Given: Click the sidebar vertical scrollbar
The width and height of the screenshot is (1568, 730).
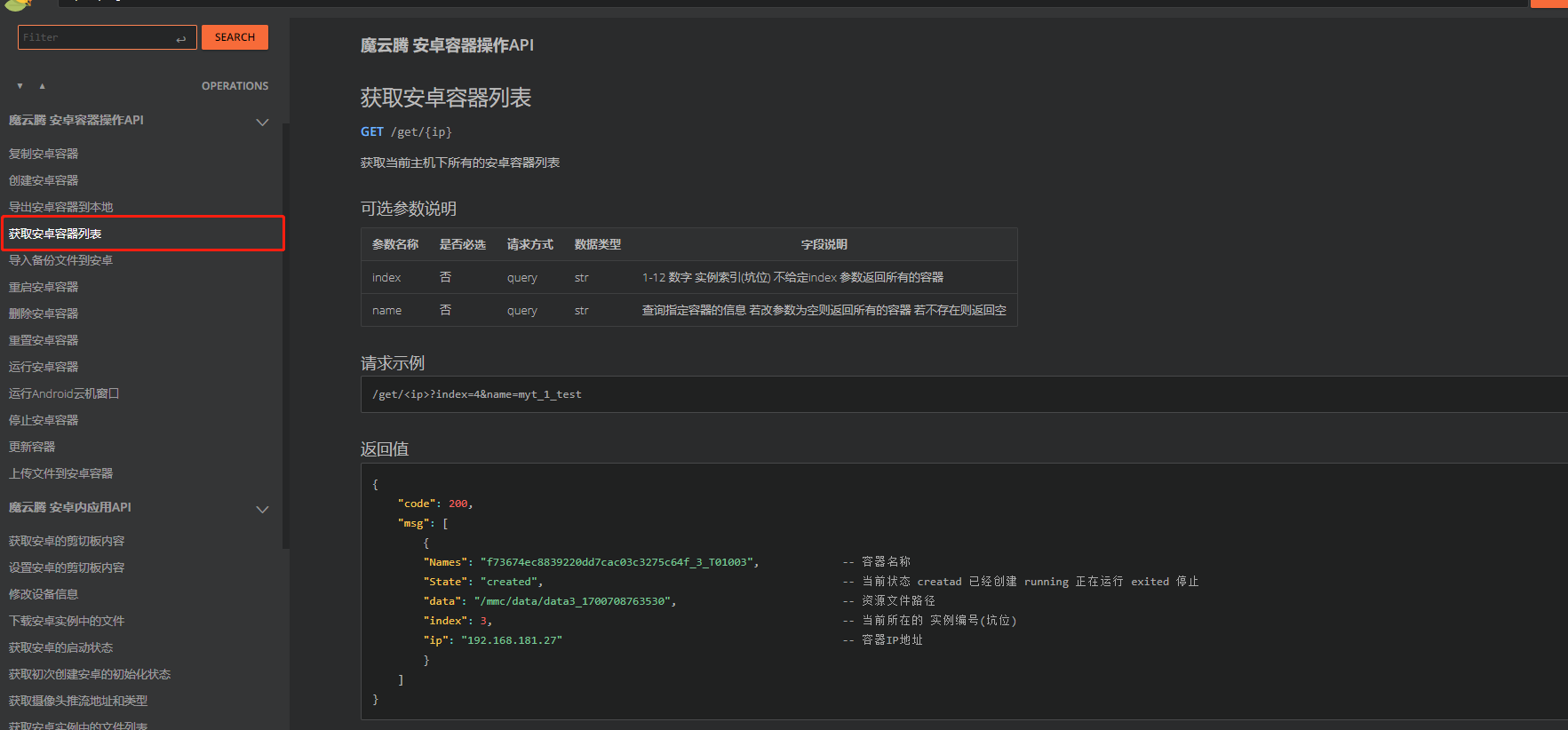Looking at the screenshot, I should point(285,337).
